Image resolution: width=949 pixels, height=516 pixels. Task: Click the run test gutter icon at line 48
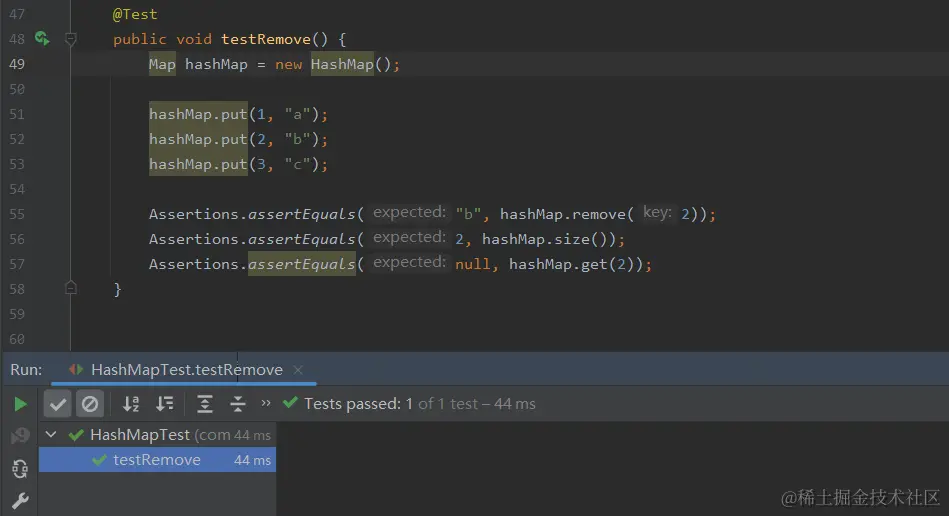(42, 39)
